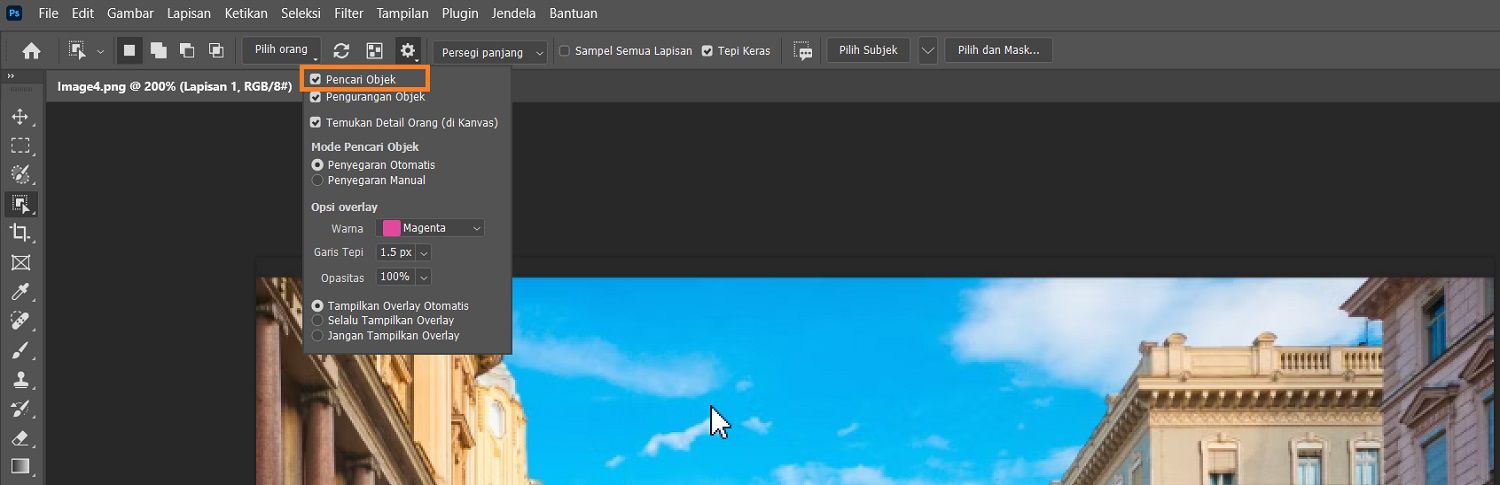This screenshot has width=1500, height=485.
Task: Choose New Selection mode icon
Action: (x=129, y=50)
